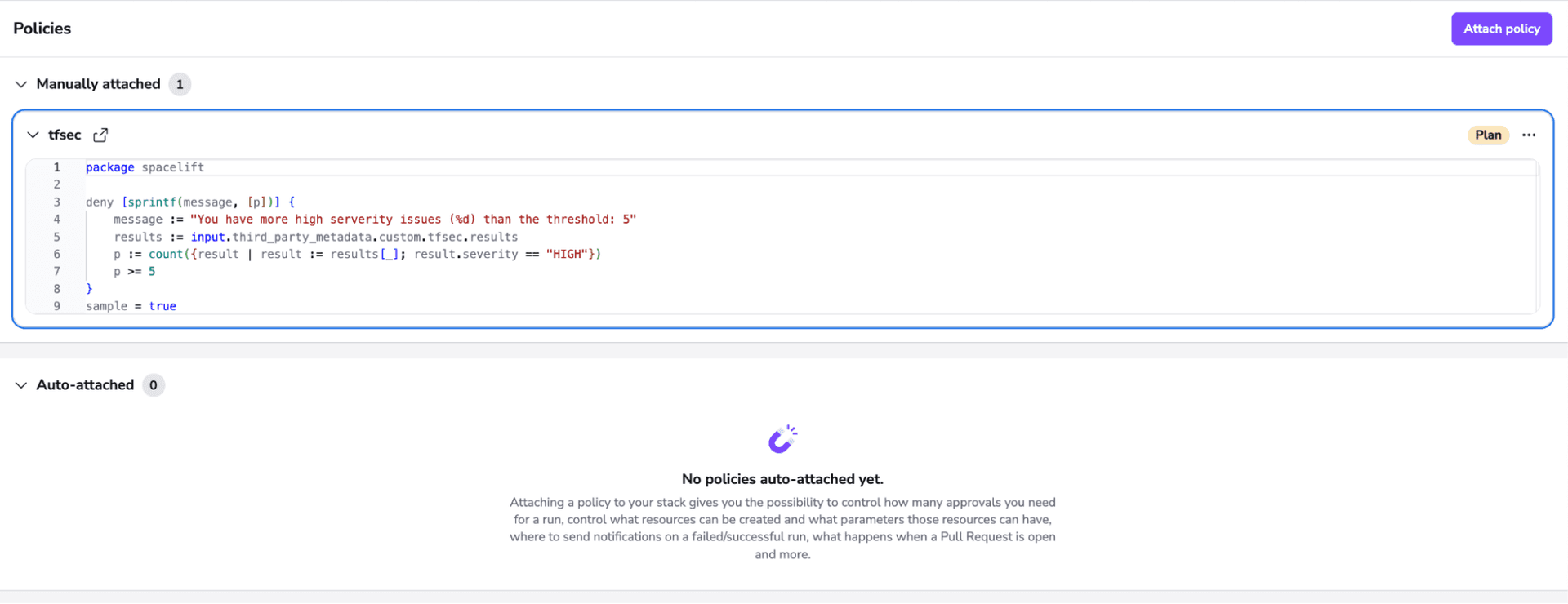
Task: Click the package keyword on line 1
Action: pyautogui.click(x=109, y=167)
